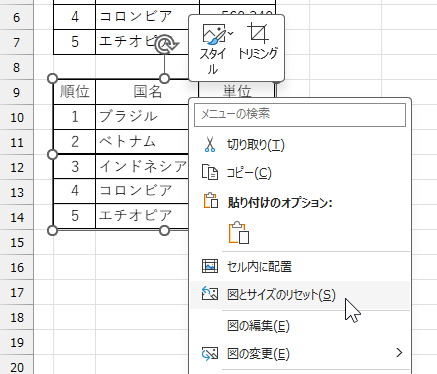The width and height of the screenshot is (437, 374).
Task: Click 国名 header in the picture table
Action: 147,92
